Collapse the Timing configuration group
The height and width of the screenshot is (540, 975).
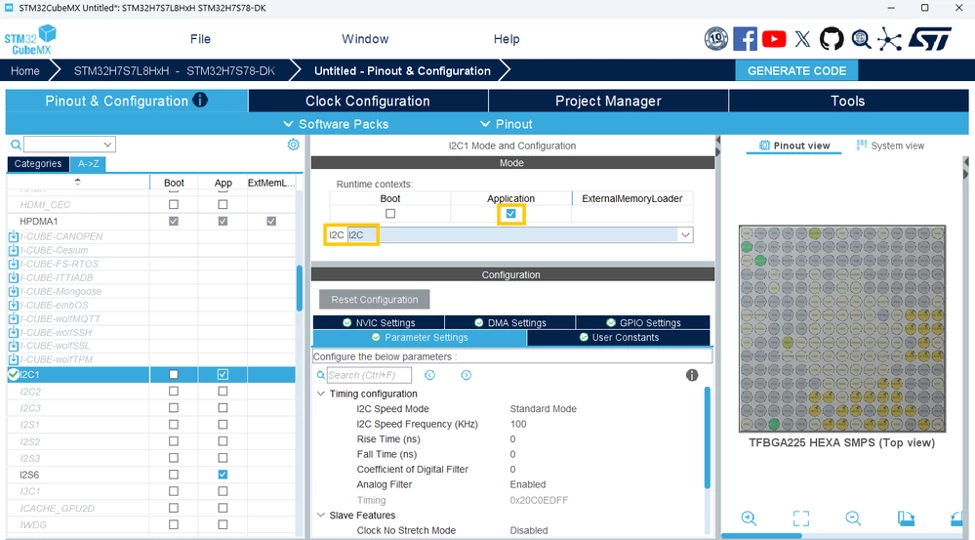click(x=321, y=394)
